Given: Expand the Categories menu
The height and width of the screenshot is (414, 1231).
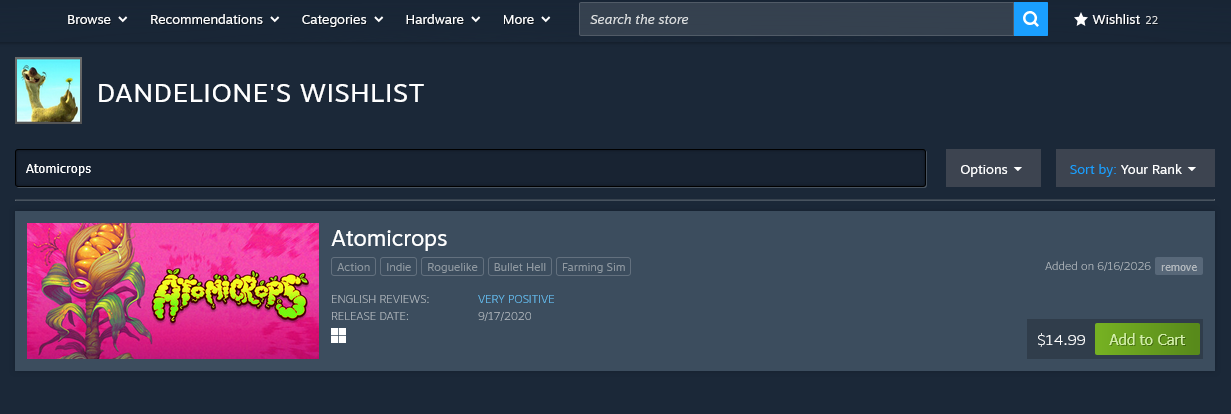Looking at the screenshot, I should tap(341, 19).
